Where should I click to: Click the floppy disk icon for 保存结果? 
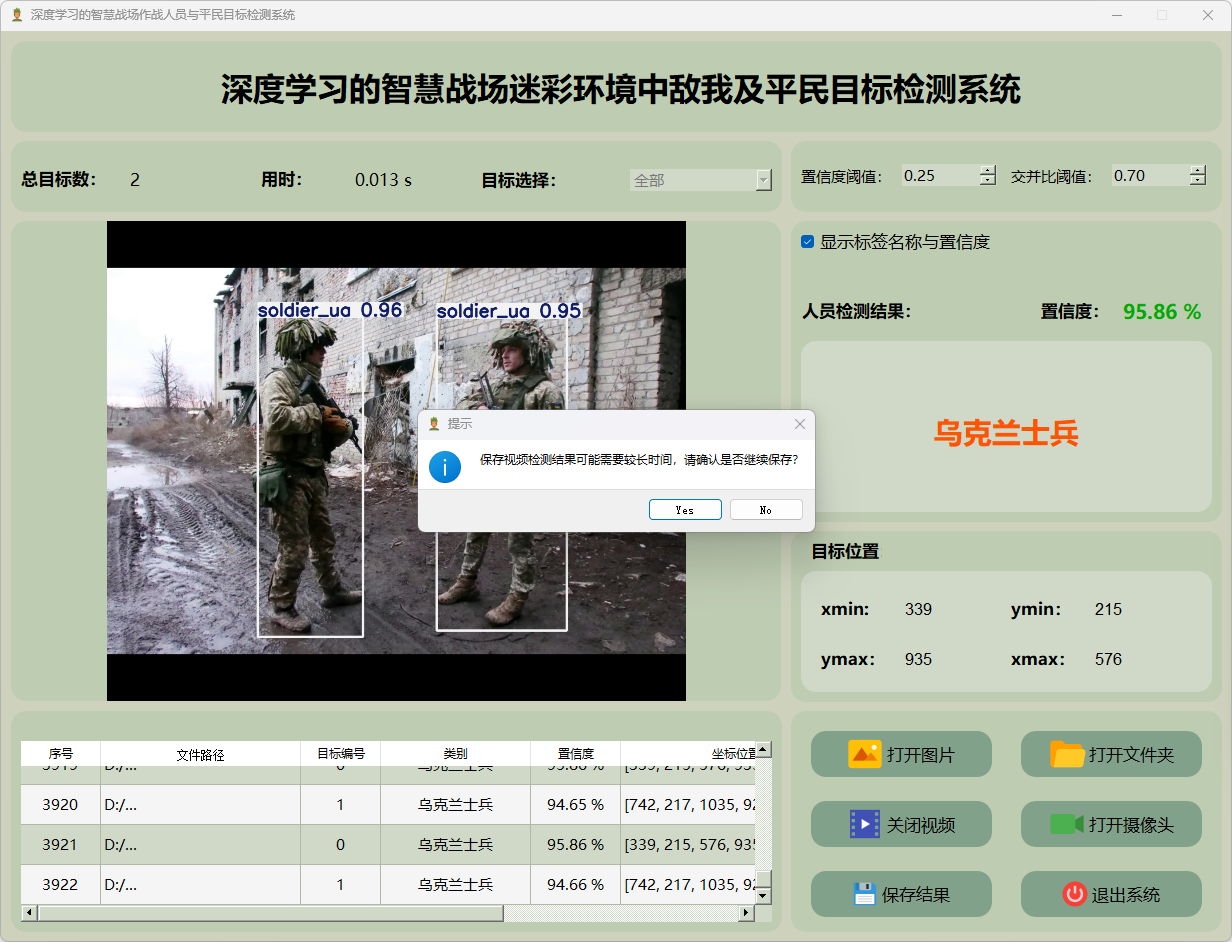click(864, 894)
